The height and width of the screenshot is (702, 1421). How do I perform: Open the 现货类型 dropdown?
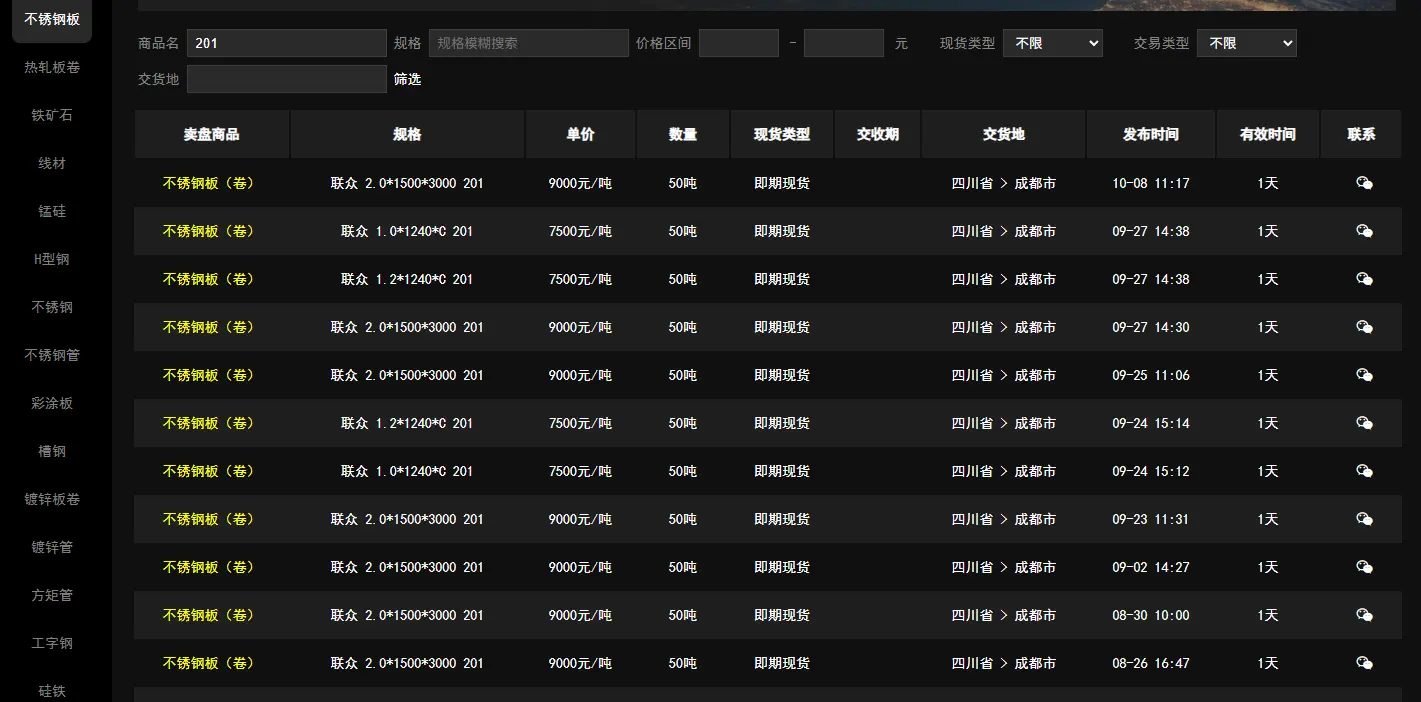[1052, 43]
